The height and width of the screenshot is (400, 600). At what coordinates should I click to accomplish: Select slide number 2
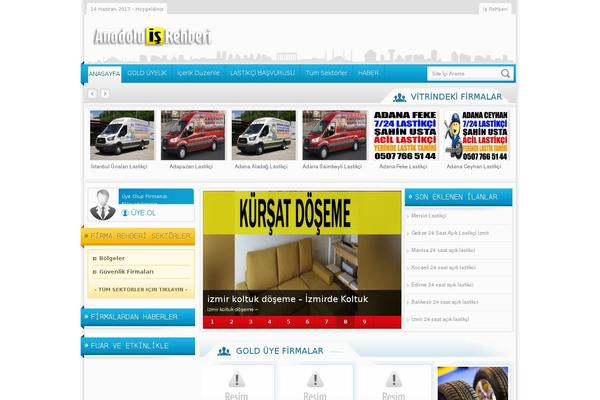(x=232, y=322)
